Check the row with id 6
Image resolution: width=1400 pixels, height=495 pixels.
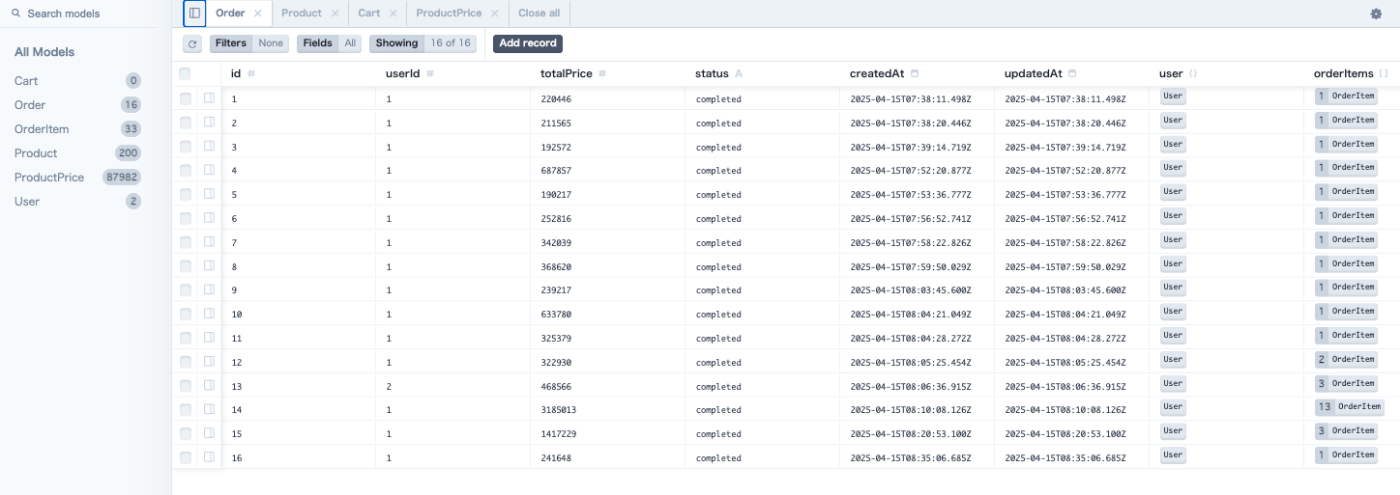(x=185, y=218)
